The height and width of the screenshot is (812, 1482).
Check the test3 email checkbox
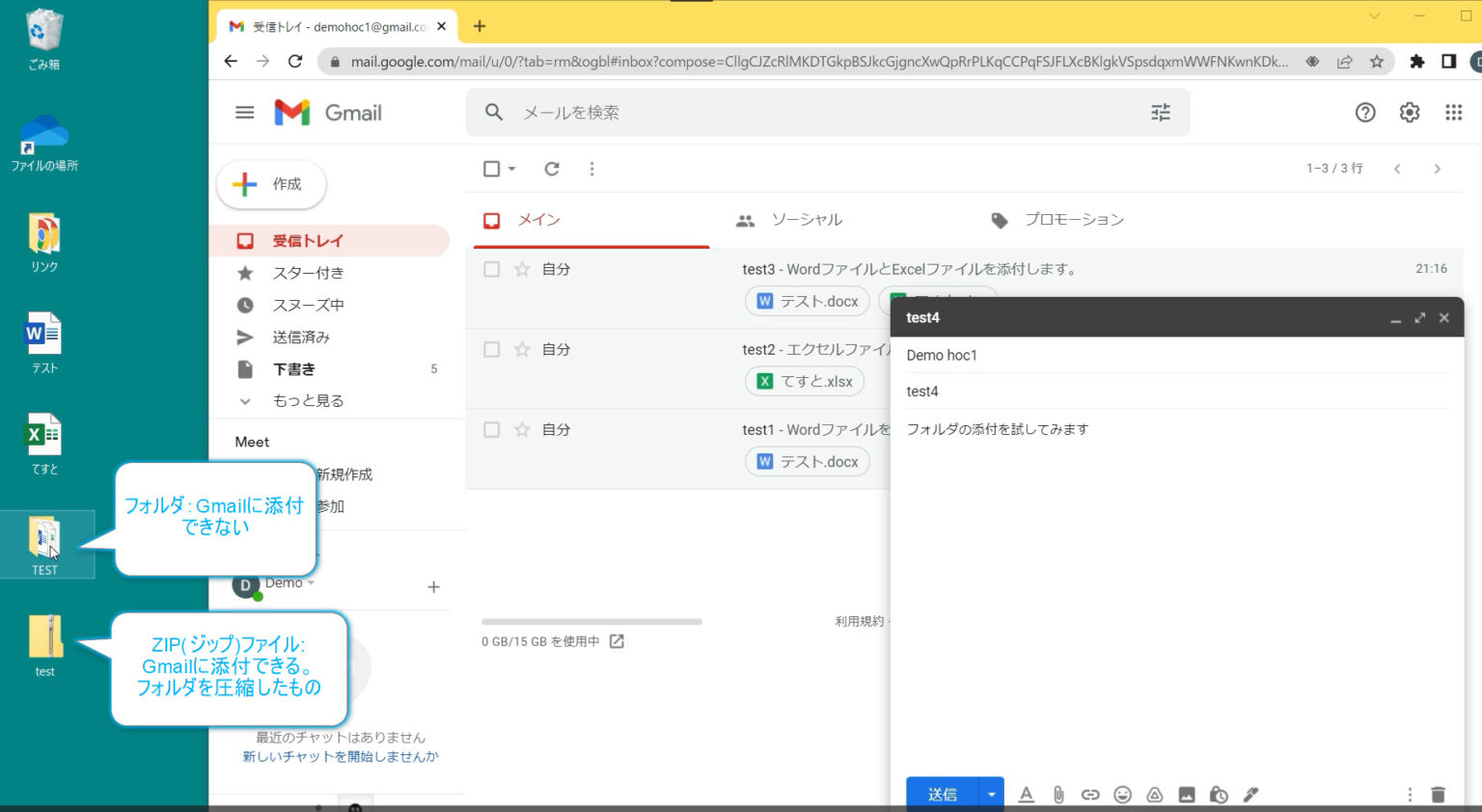pos(491,269)
